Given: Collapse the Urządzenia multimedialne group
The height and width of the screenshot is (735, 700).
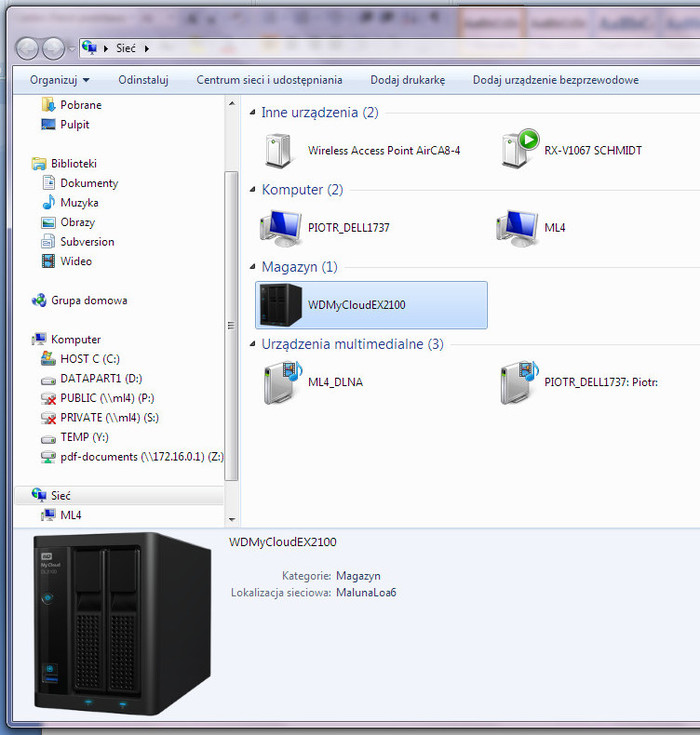Looking at the screenshot, I should click(252, 344).
